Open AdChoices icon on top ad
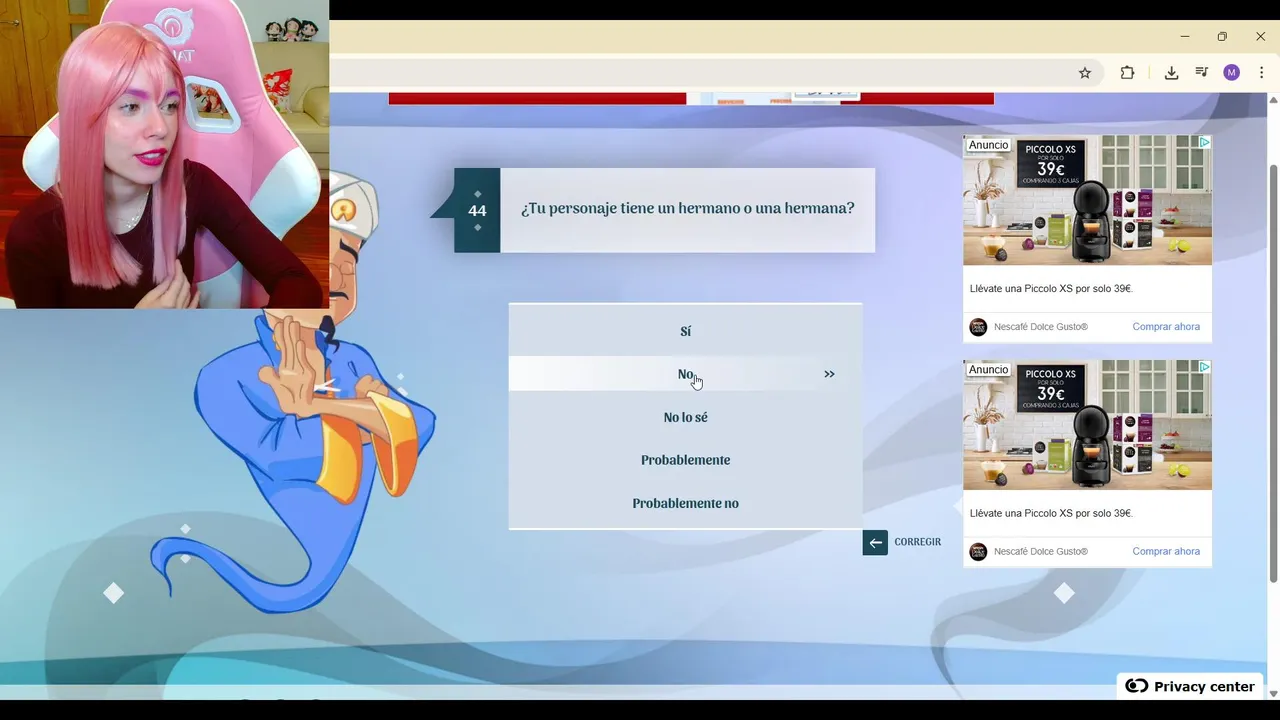Screen dimensions: 1280x720 coord(1205,143)
